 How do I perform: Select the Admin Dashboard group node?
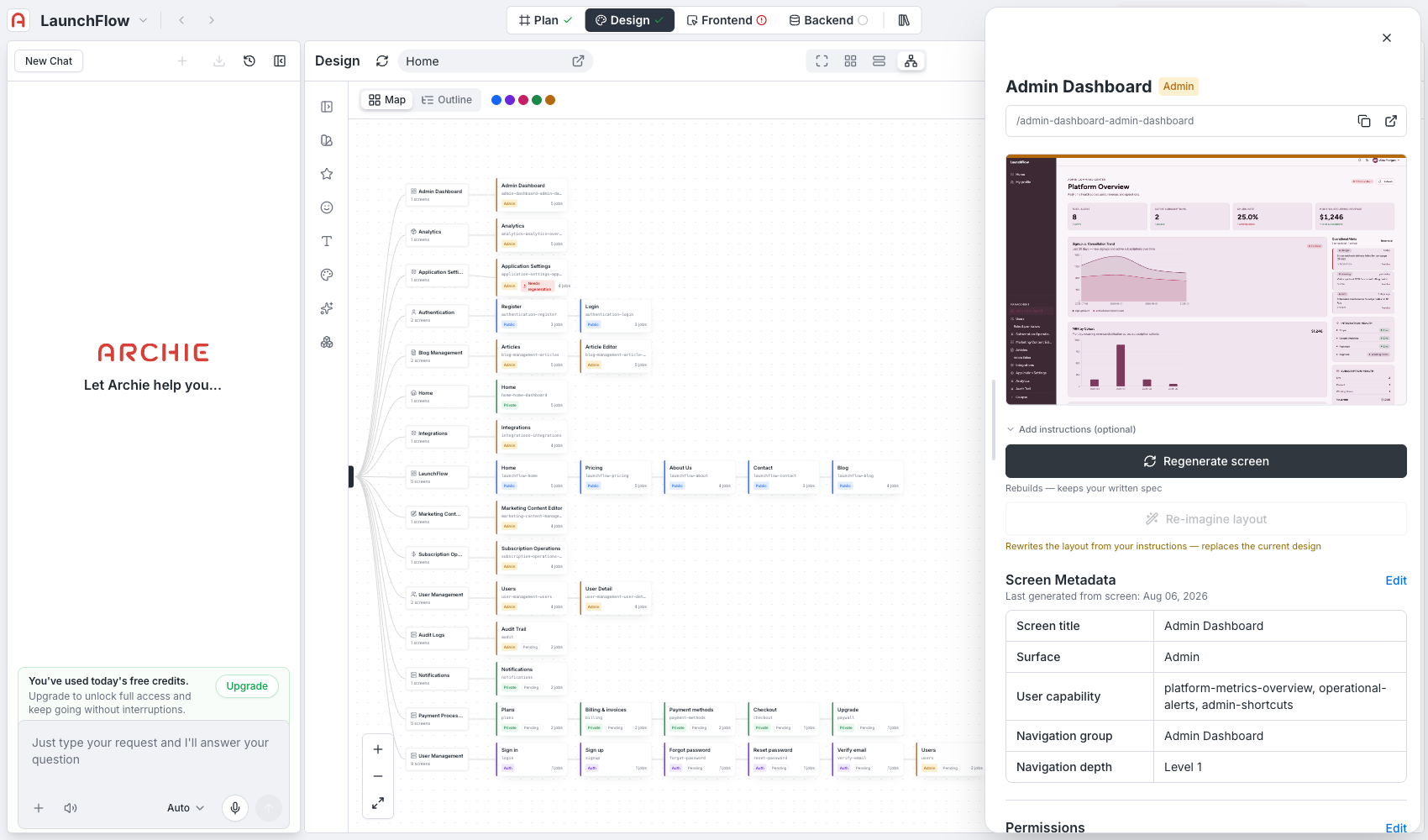click(x=437, y=194)
